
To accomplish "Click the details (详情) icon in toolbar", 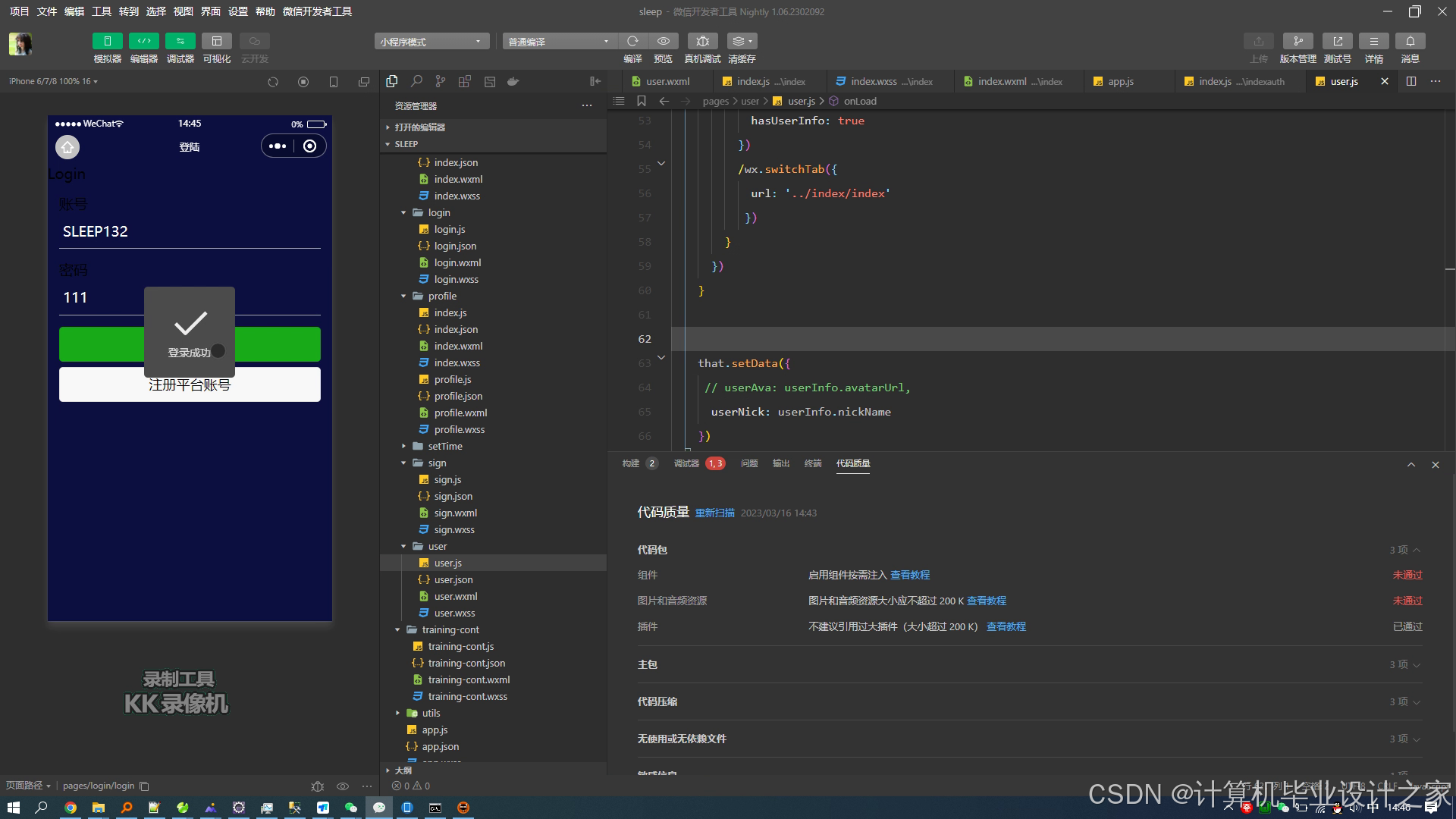I will pos(1373,41).
